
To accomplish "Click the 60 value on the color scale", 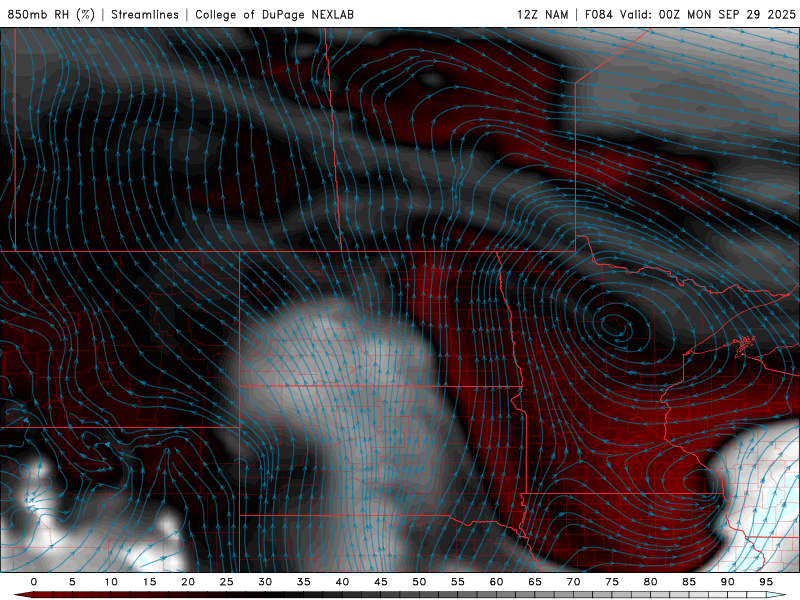I will 496,582.
